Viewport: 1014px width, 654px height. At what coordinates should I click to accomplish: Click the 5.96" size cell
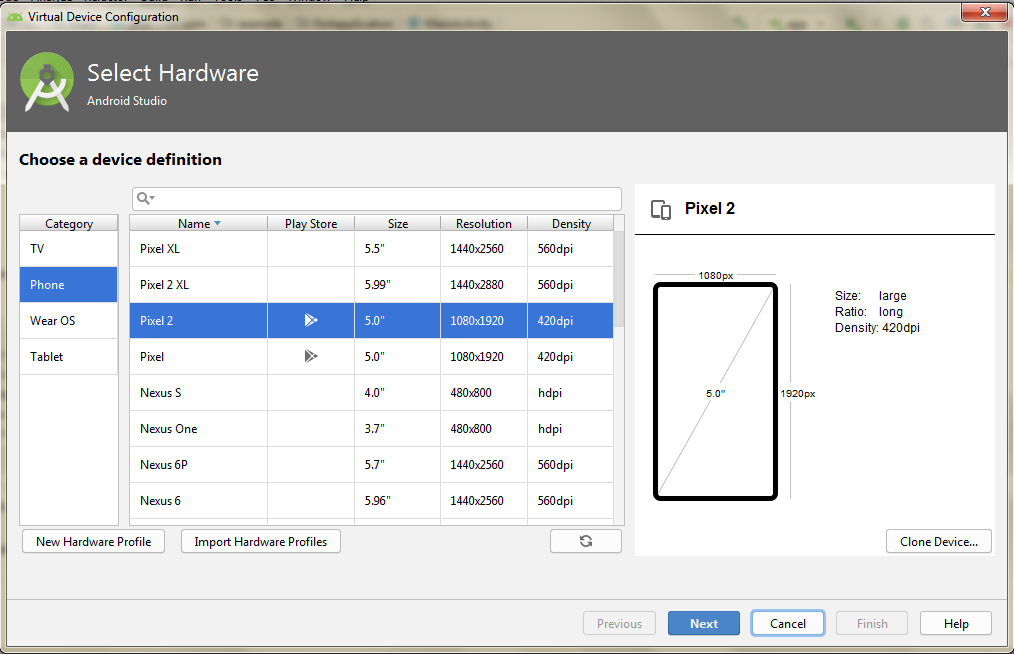point(398,501)
